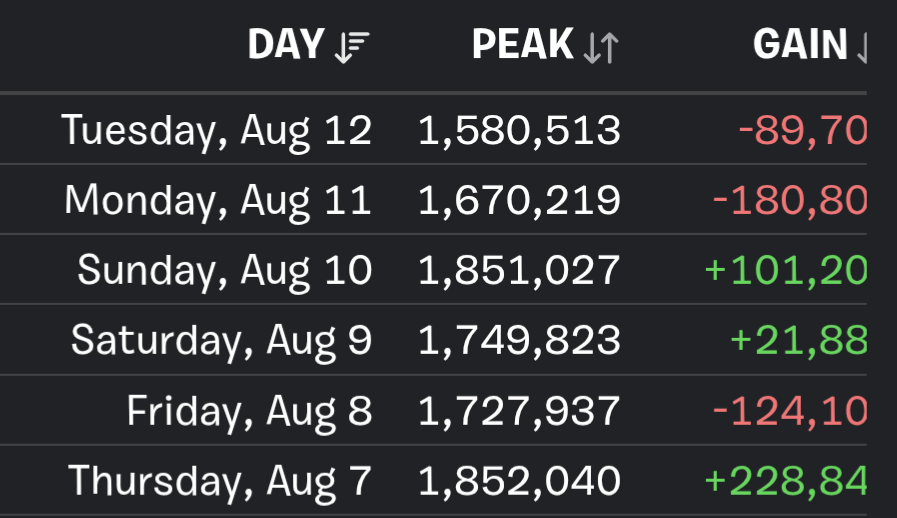The image size is (897, 518).
Task: Click the peak value 1,670,219
Action: 519,200
